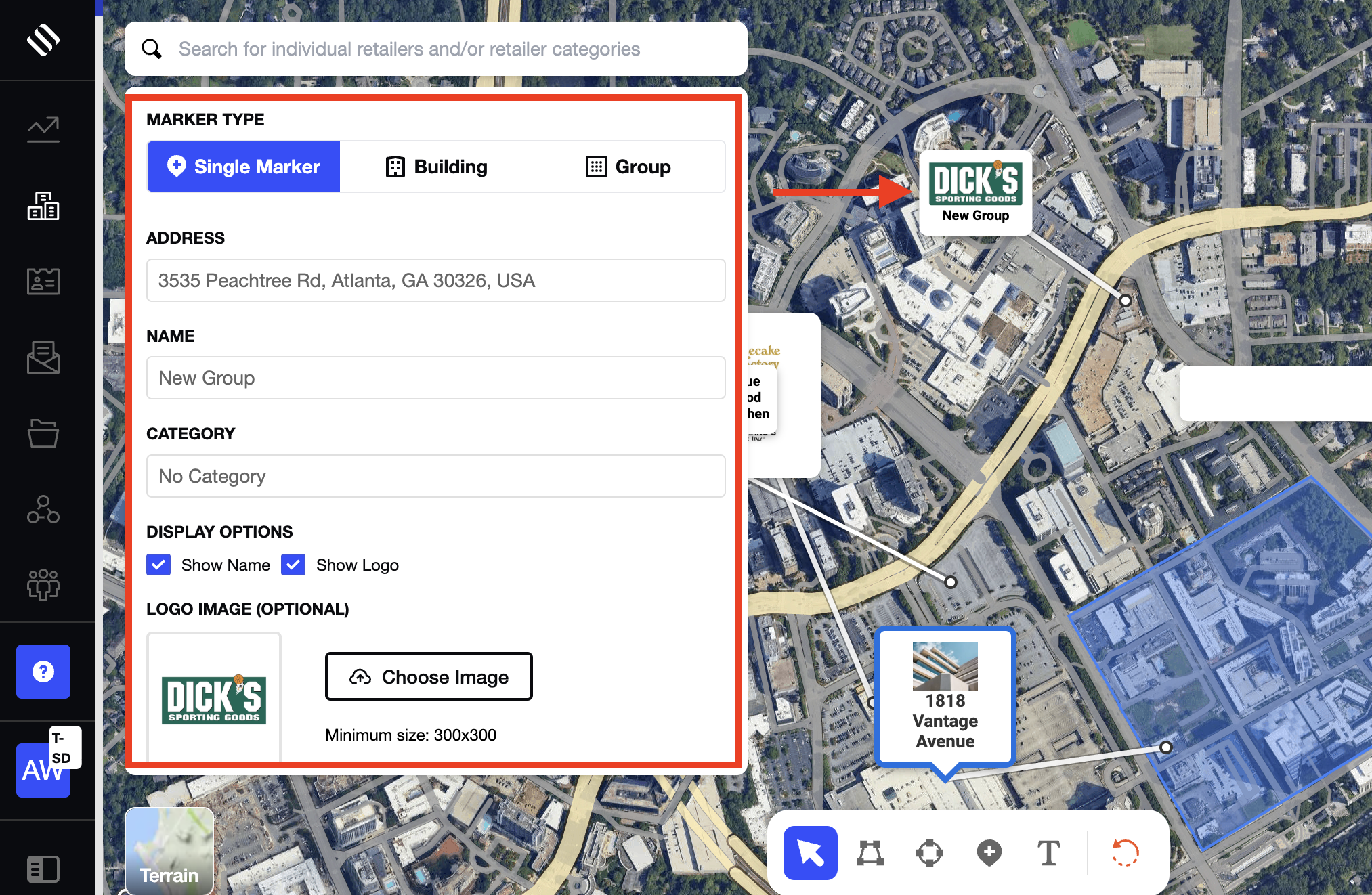This screenshot has width=1372, height=895.
Task: Select the text annotation tool
Action: (x=1048, y=852)
